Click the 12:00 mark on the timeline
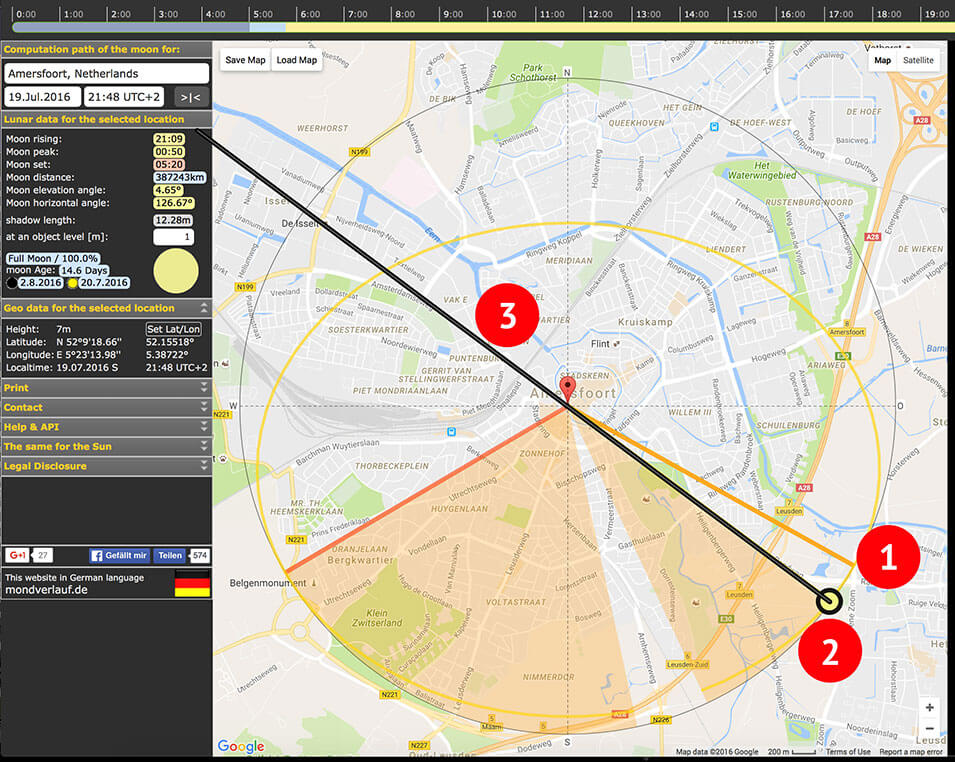Viewport: 955px width, 762px height. coord(599,14)
